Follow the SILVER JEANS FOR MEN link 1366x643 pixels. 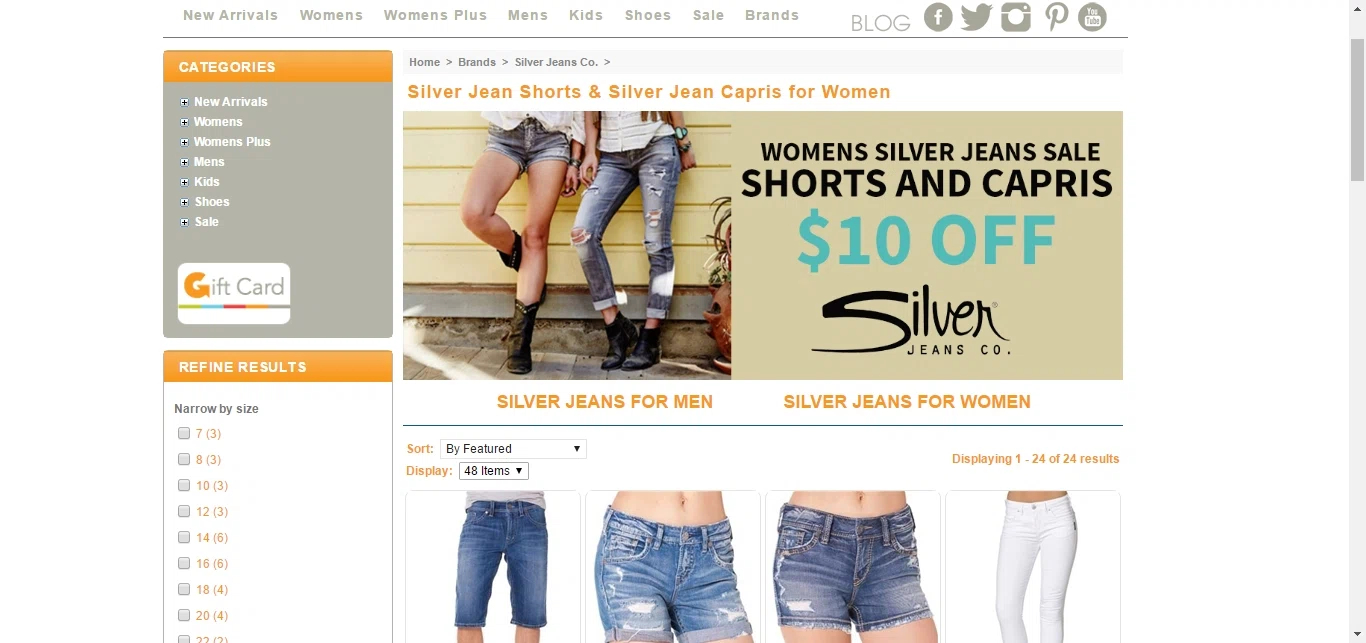pyautogui.click(x=605, y=402)
